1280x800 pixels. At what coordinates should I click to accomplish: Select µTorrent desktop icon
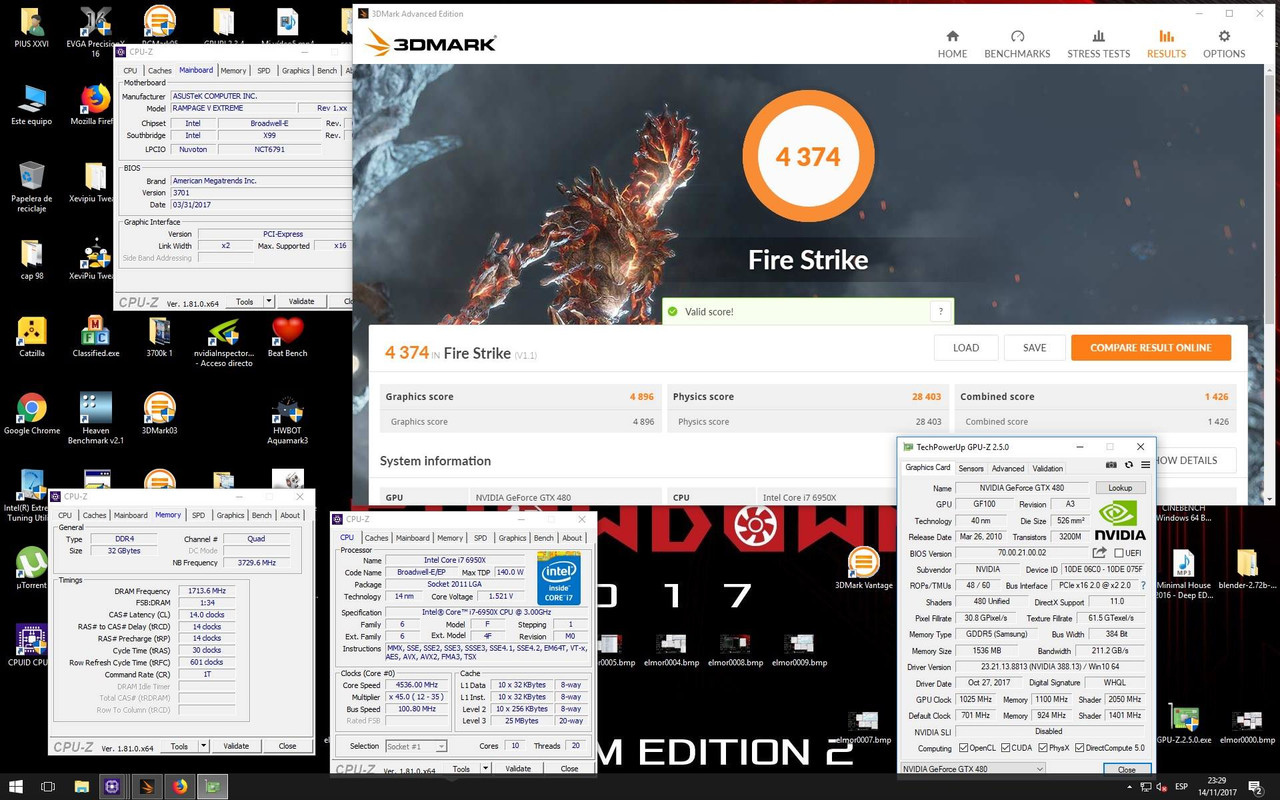[x=32, y=568]
